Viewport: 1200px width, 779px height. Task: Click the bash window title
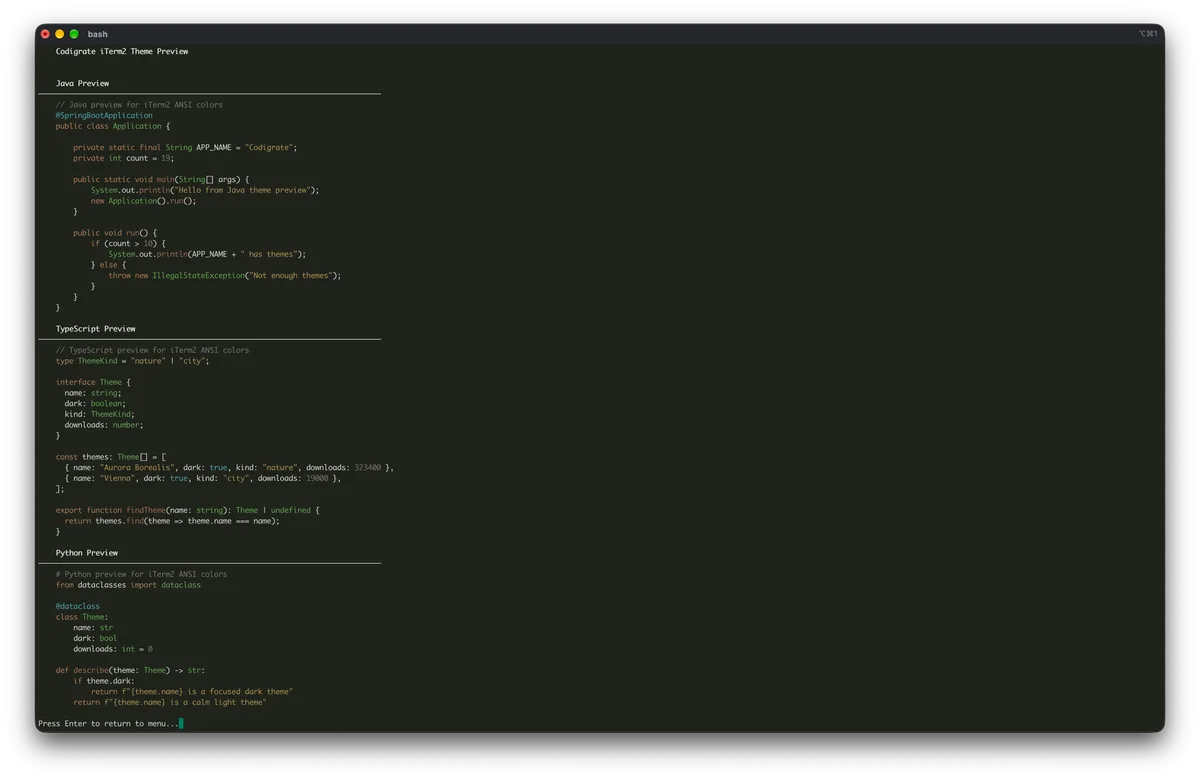(97, 34)
